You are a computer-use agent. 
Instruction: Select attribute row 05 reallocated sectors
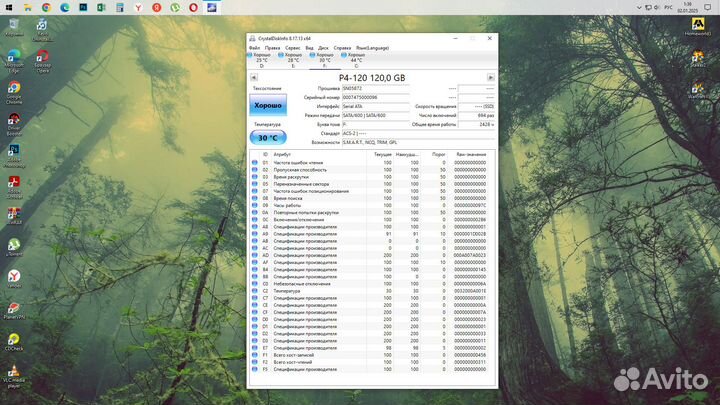[x=372, y=184]
